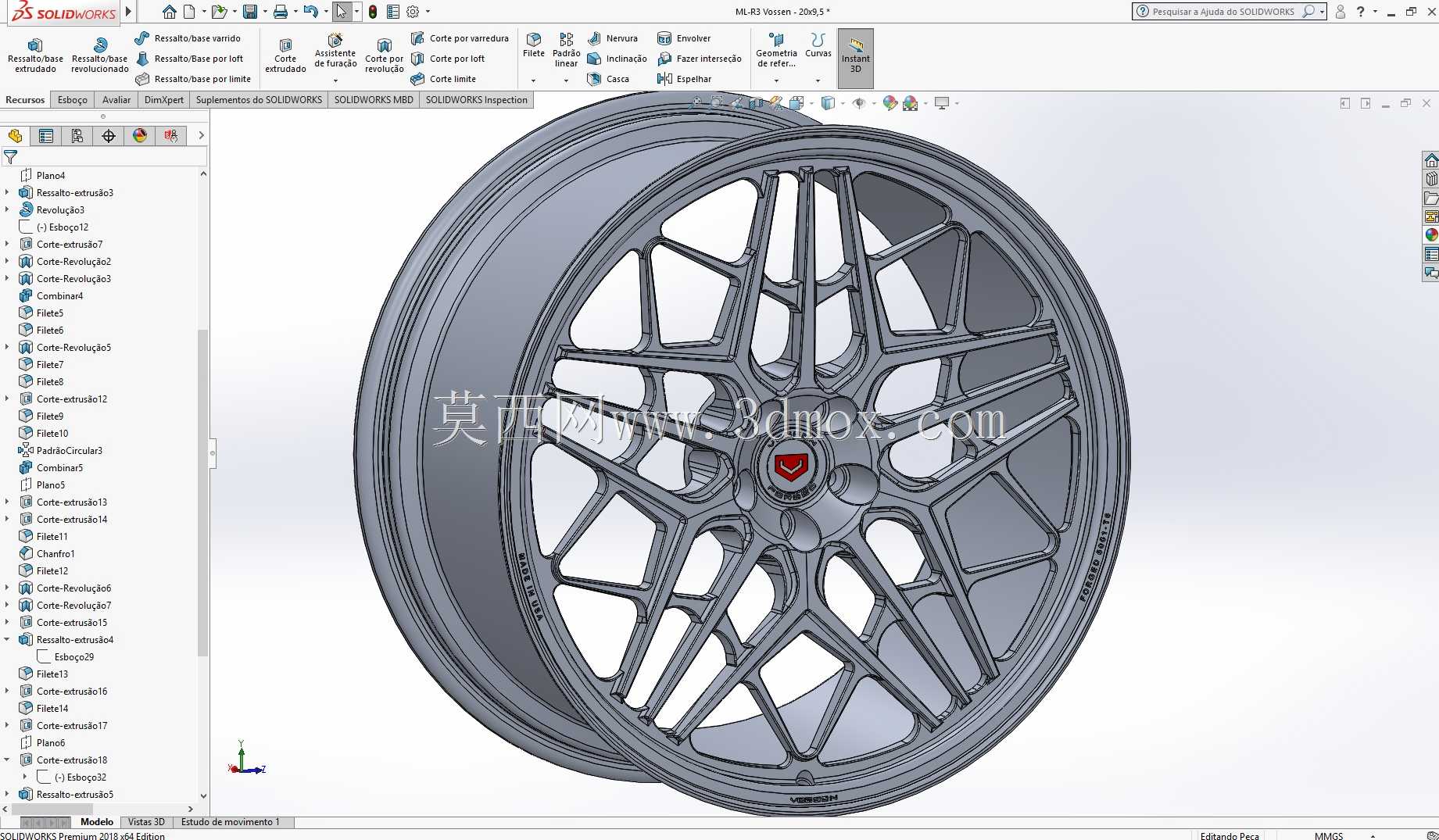Click the Edit appearance icon in view toolbar
The width and height of the screenshot is (1439, 840).
click(890, 103)
